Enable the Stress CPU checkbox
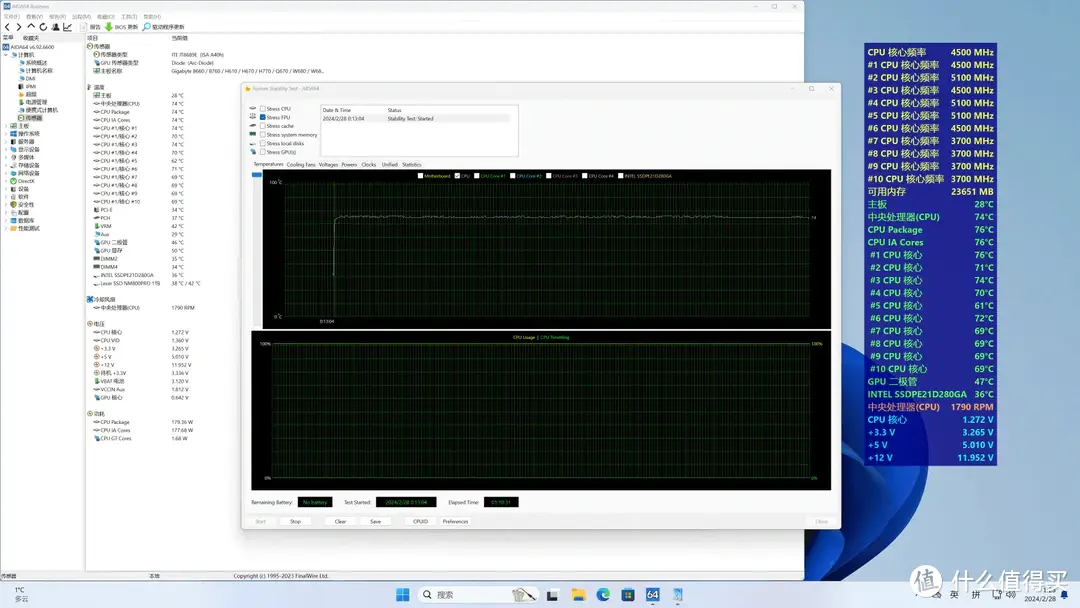The height and width of the screenshot is (608, 1080). click(x=262, y=109)
